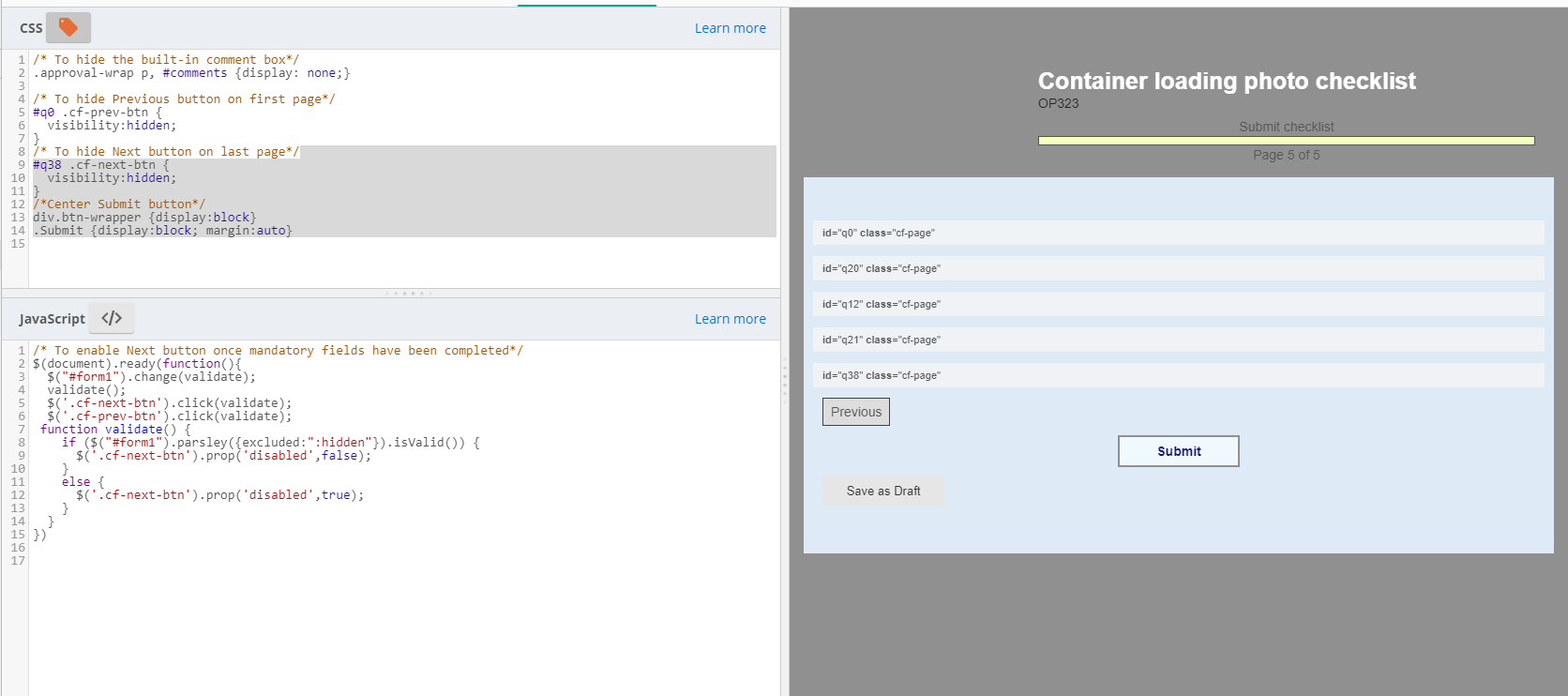Click empty line 15 in the CSS editor

pos(188,244)
